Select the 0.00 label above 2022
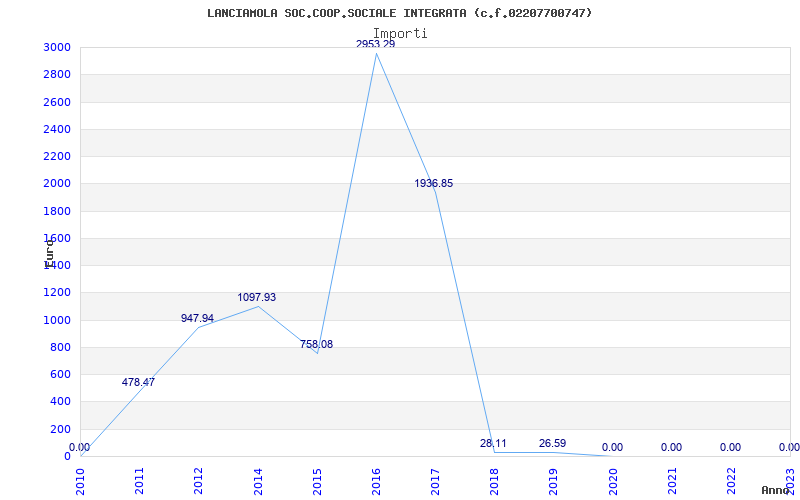The height and width of the screenshot is (500, 800). pos(731,447)
